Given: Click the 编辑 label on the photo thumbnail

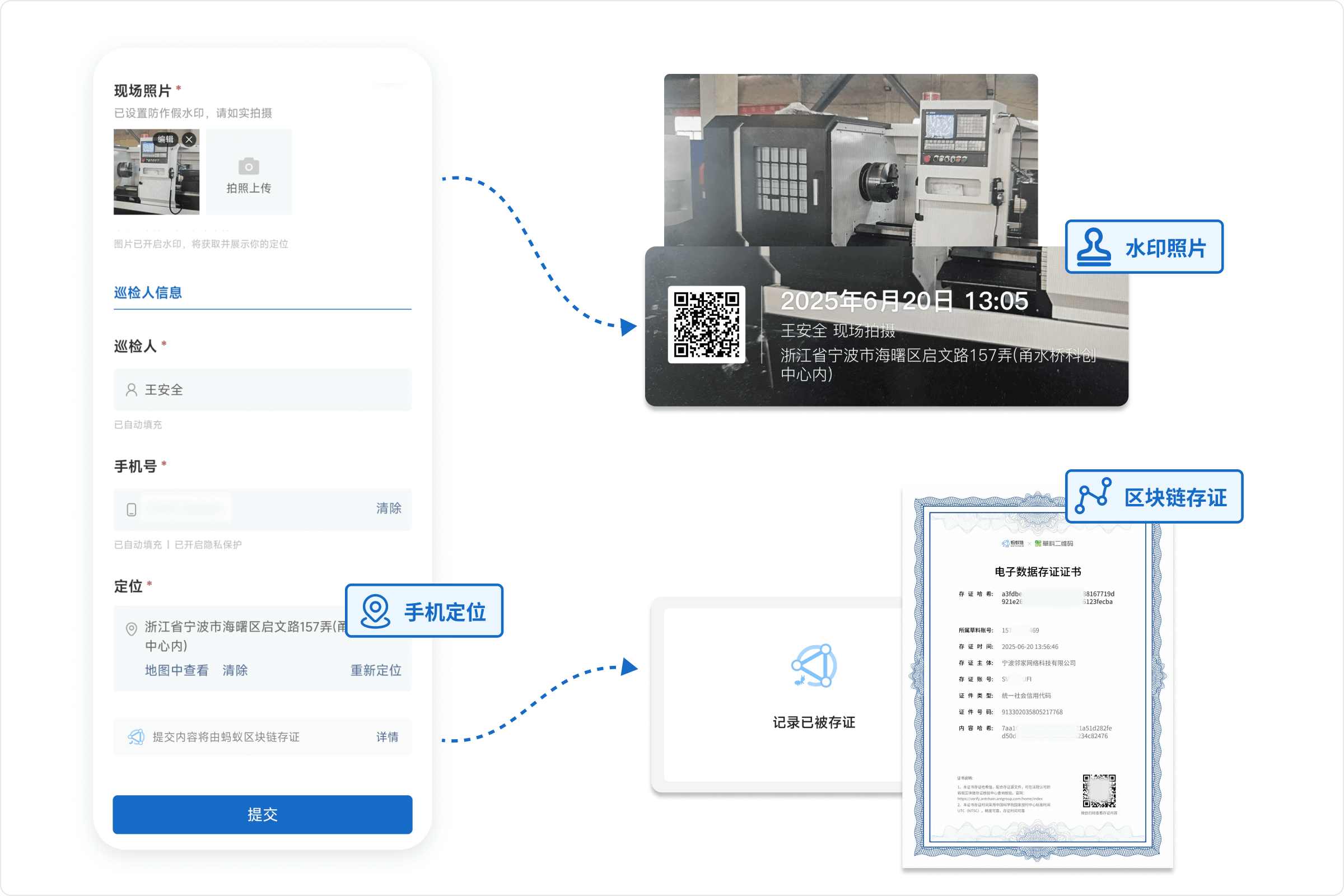Looking at the screenshot, I should 165,139.
